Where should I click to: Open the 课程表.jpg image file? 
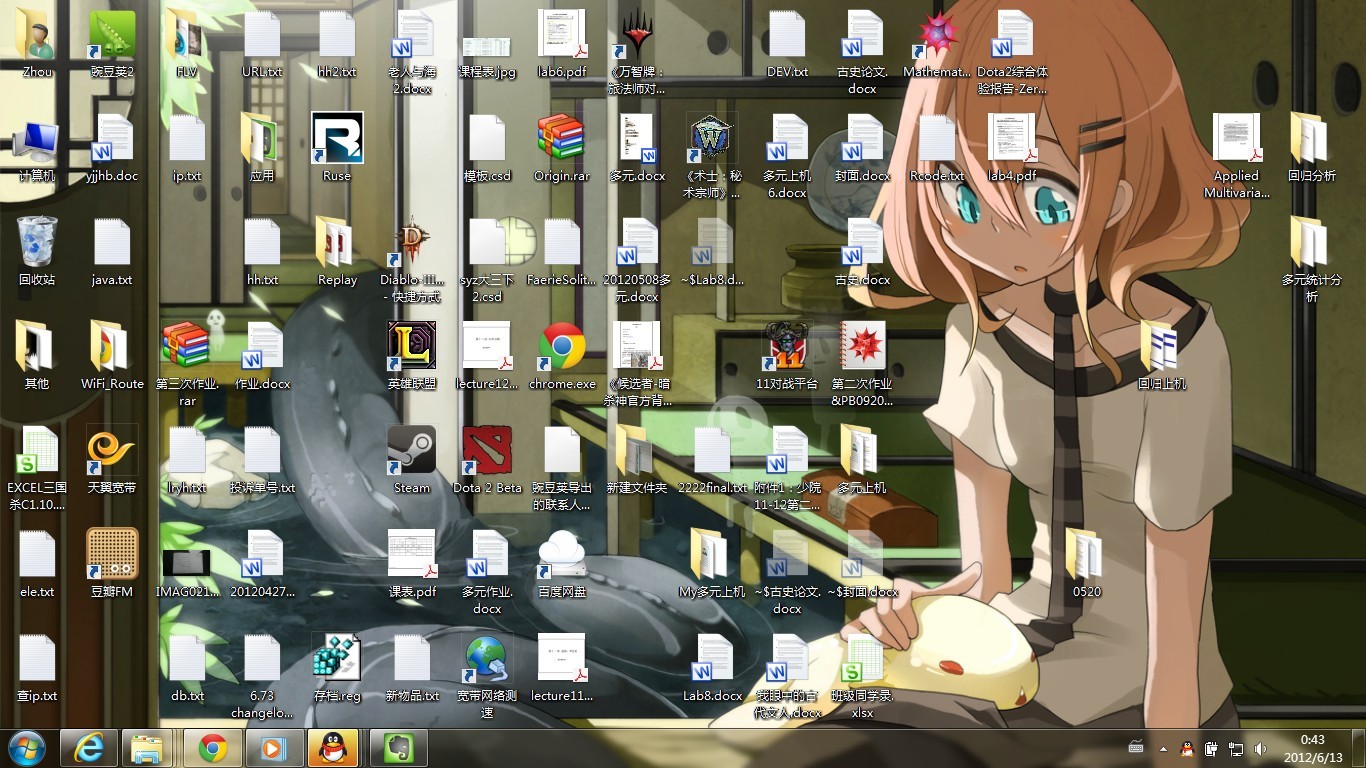tap(487, 46)
